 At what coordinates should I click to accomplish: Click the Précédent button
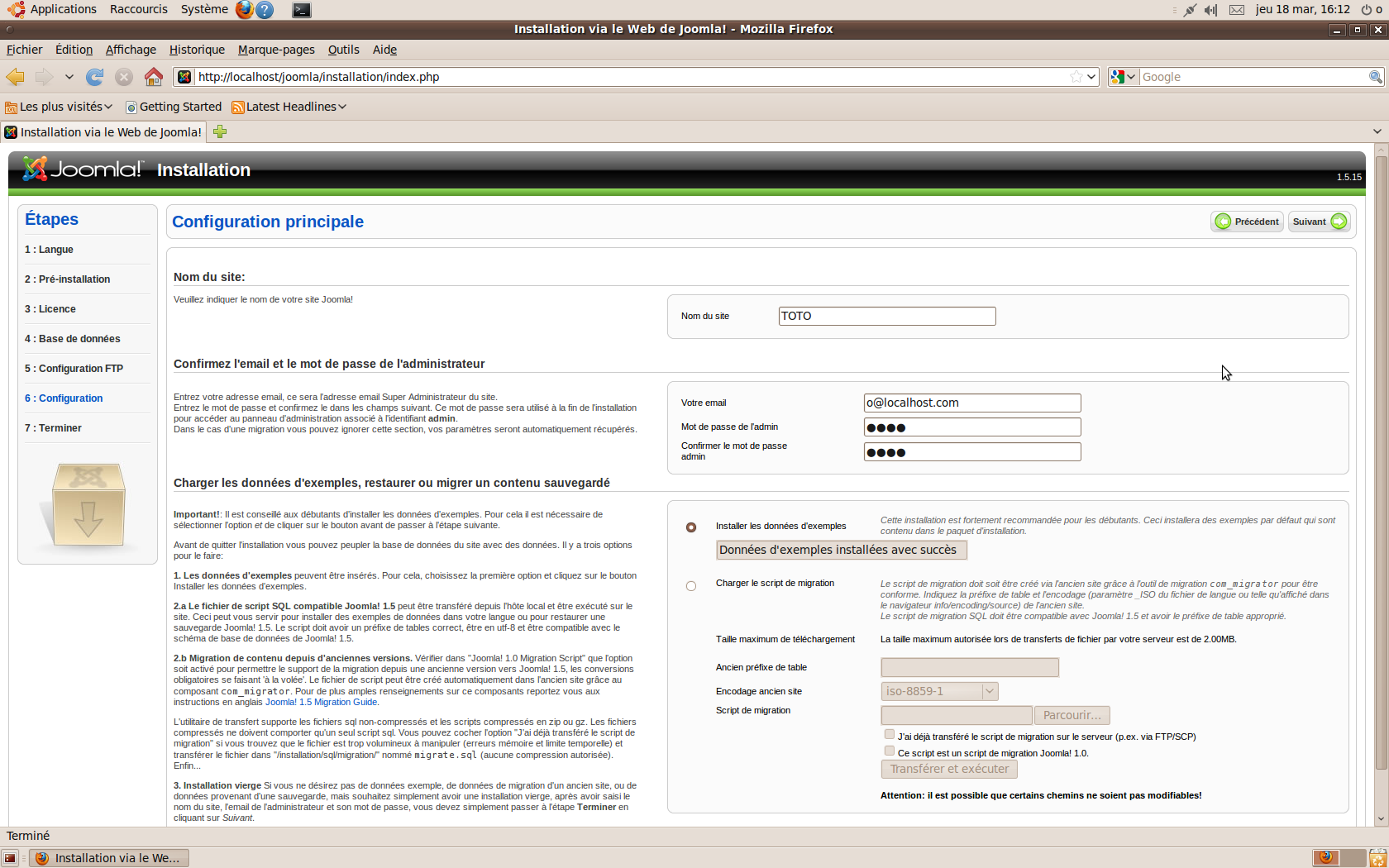1248,222
